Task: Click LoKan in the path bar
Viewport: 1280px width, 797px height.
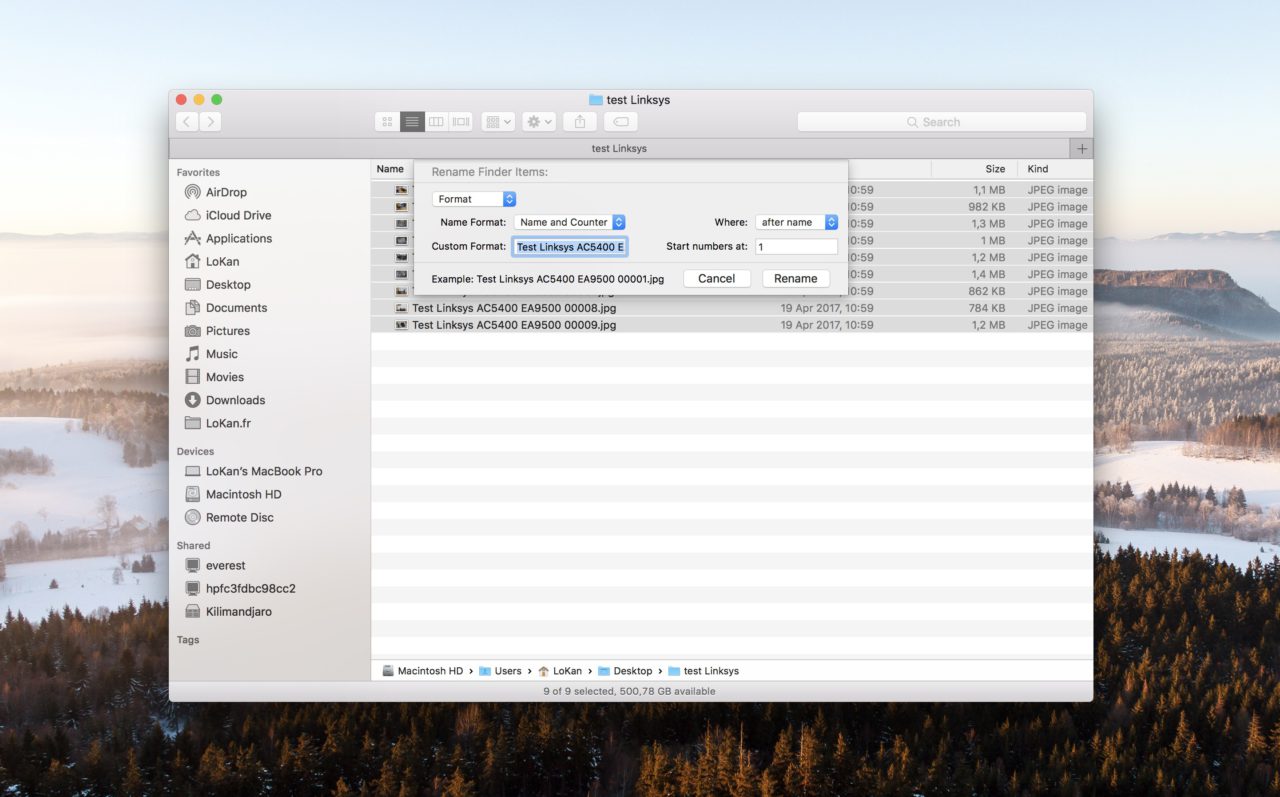Action: point(559,671)
